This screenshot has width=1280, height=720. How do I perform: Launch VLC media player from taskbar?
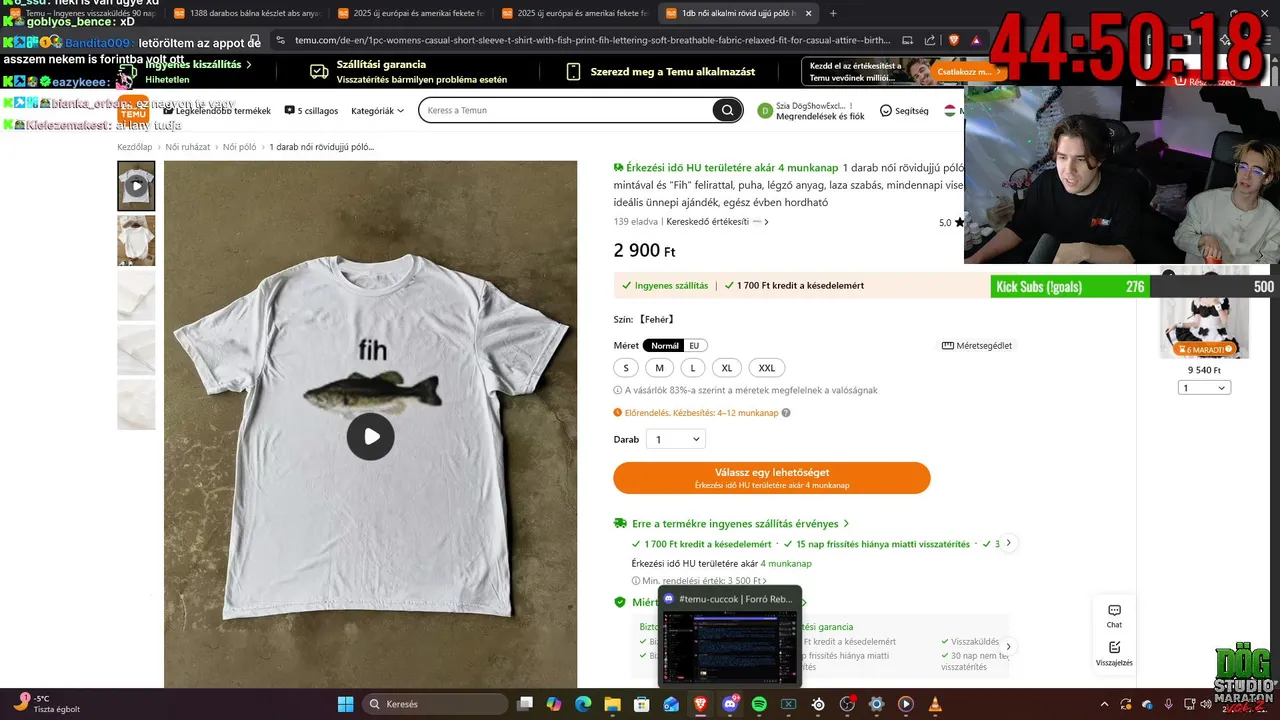935,704
